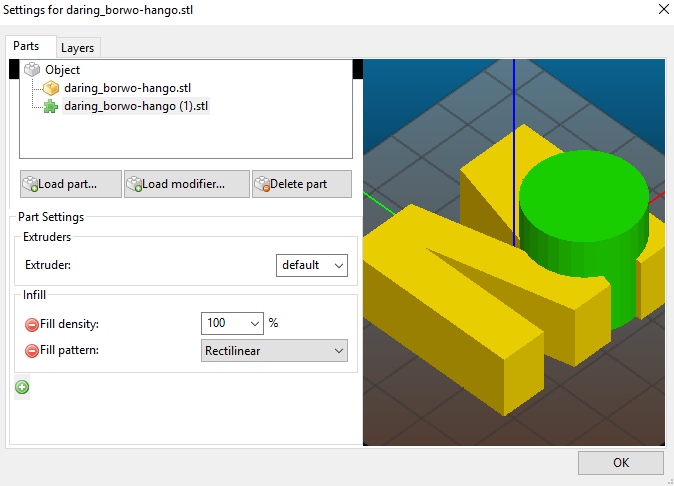Click the yellow part icon for daring_borwo-hango.stl
The width and height of the screenshot is (674, 486).
[51, 88]
